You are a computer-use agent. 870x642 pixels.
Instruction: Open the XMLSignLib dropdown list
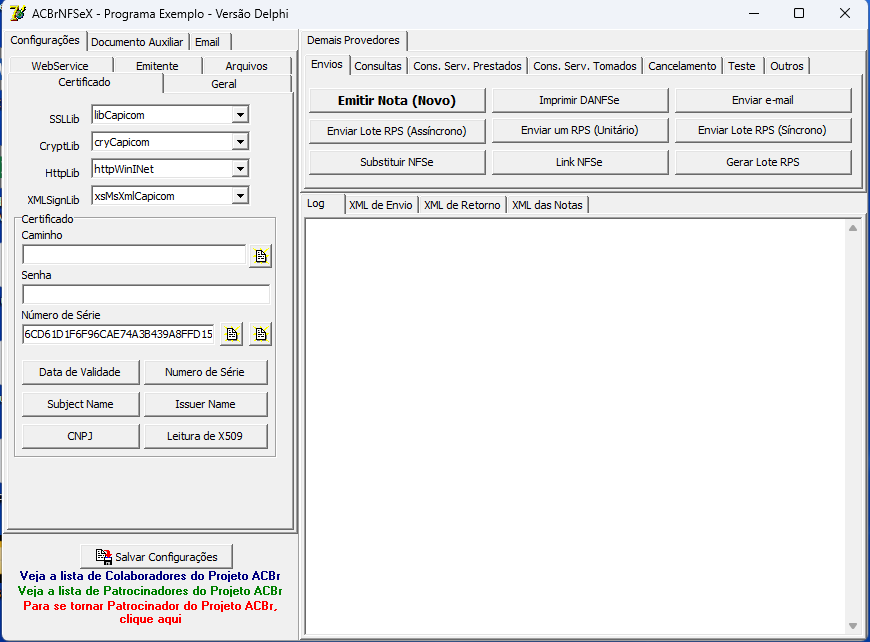pyautogui.click(x=240, y=196)
